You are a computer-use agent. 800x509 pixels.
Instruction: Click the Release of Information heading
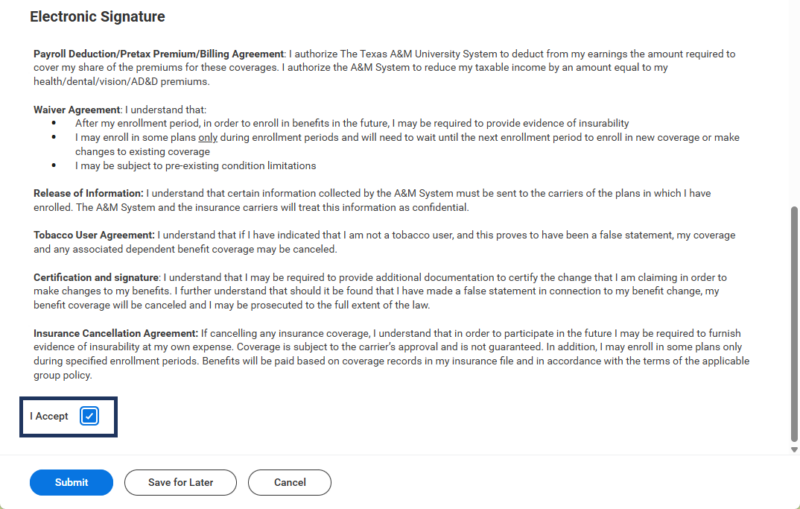point(88,193)
